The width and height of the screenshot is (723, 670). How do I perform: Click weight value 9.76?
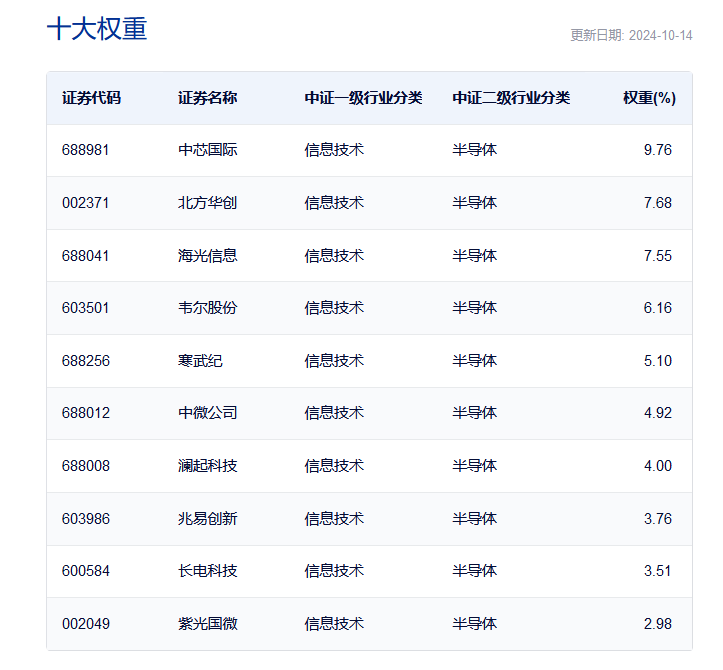click(x=658, y=150)
